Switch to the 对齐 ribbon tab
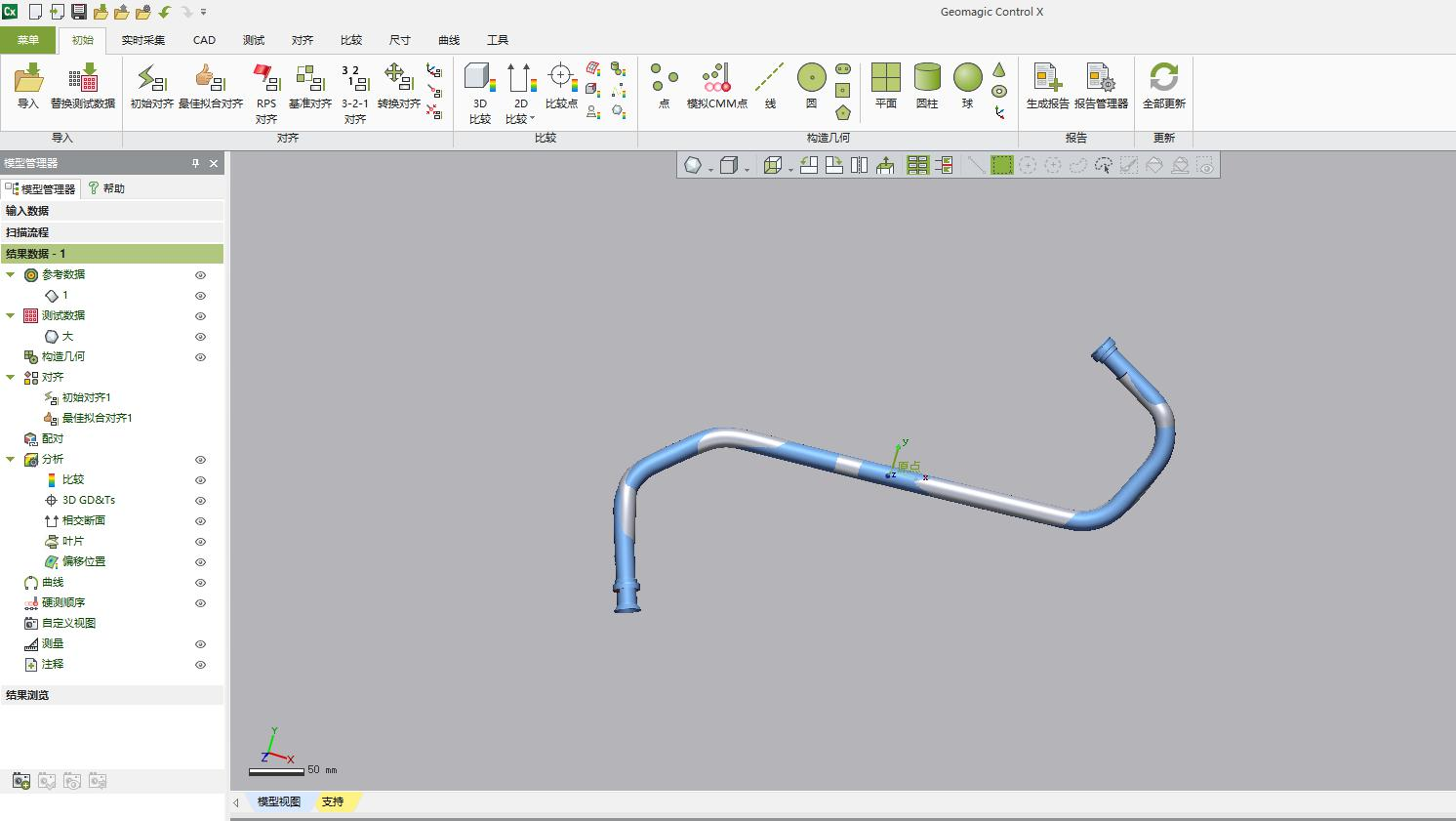 303,40
